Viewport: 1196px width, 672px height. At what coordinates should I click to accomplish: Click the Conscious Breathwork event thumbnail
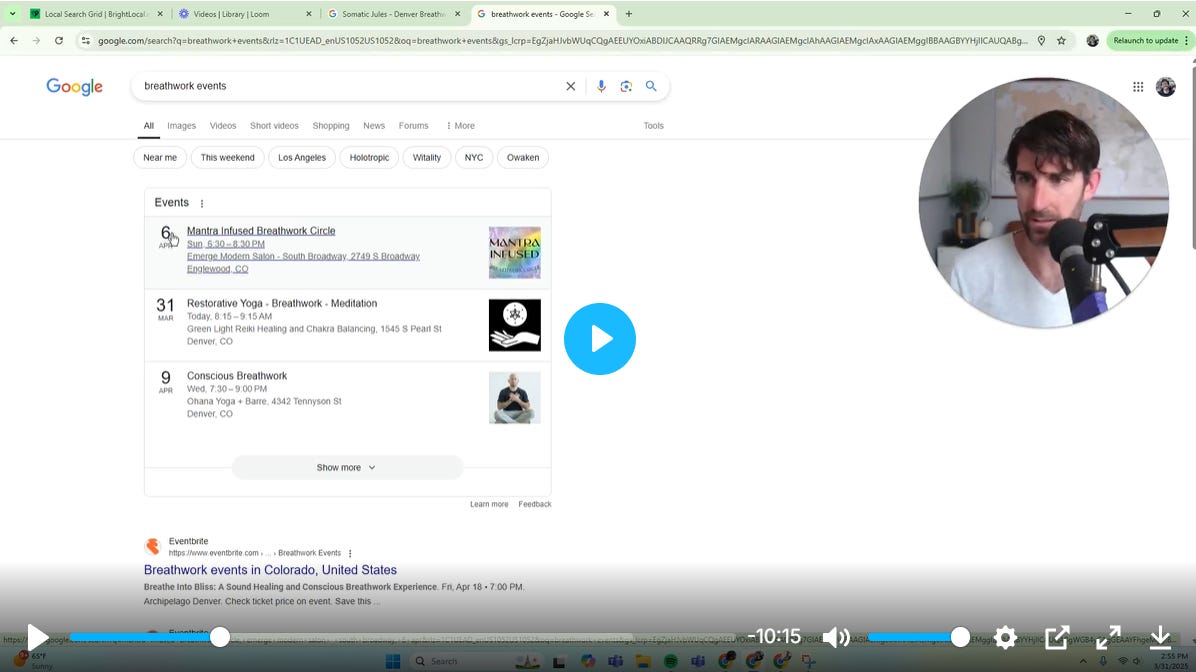(x=515, y=397)
